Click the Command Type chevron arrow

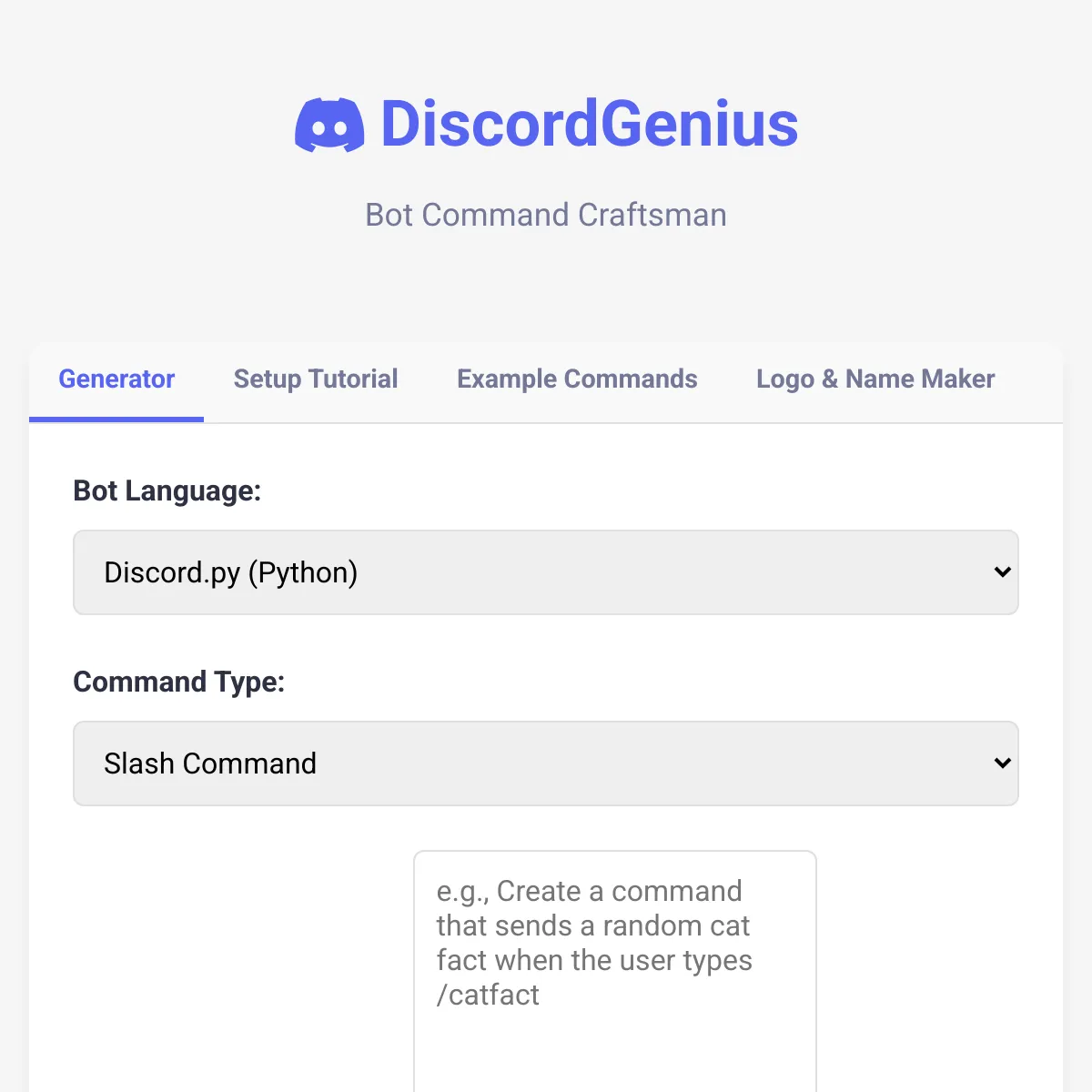pyautogui.click(x=1003, y=763)
